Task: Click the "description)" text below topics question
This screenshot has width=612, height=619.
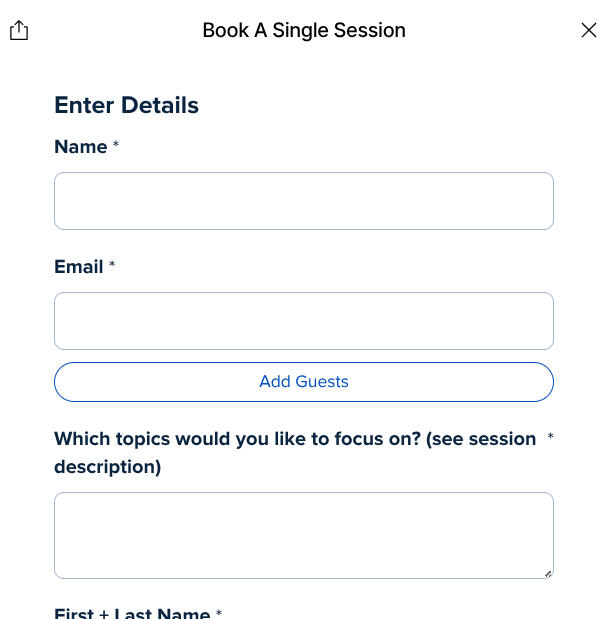Action: (x=108, y=467)
